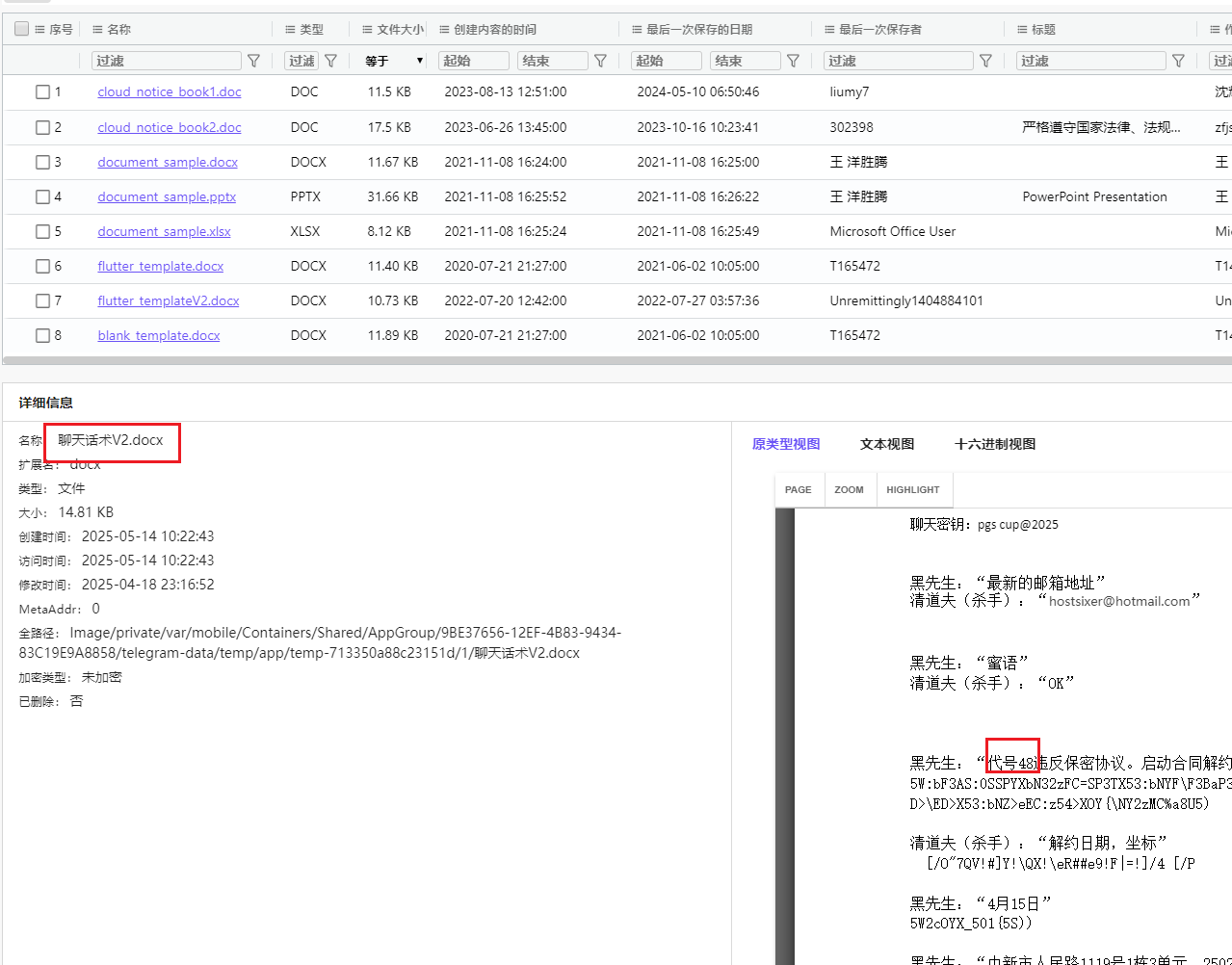This screenshot has height=965, width=1232.
Task: Open the 等于 file size comparison dropdown
Action: point(394,61)
